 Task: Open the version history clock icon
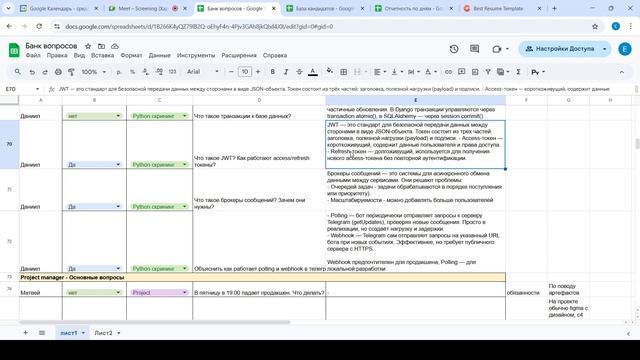coord(454,49)
